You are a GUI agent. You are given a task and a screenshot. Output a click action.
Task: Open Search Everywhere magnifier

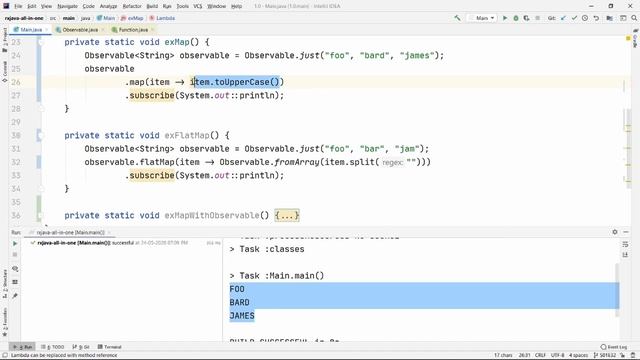pyautogui.click(x=634, y=18)
